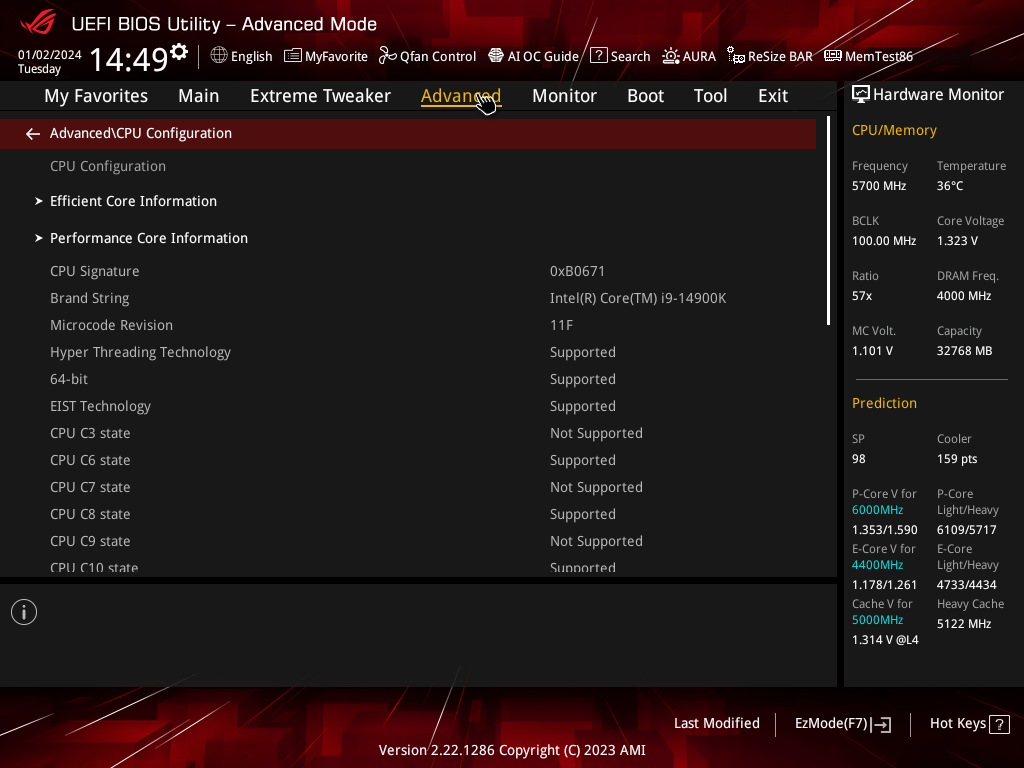Select the Microcode Revision row

pos(408,325)
